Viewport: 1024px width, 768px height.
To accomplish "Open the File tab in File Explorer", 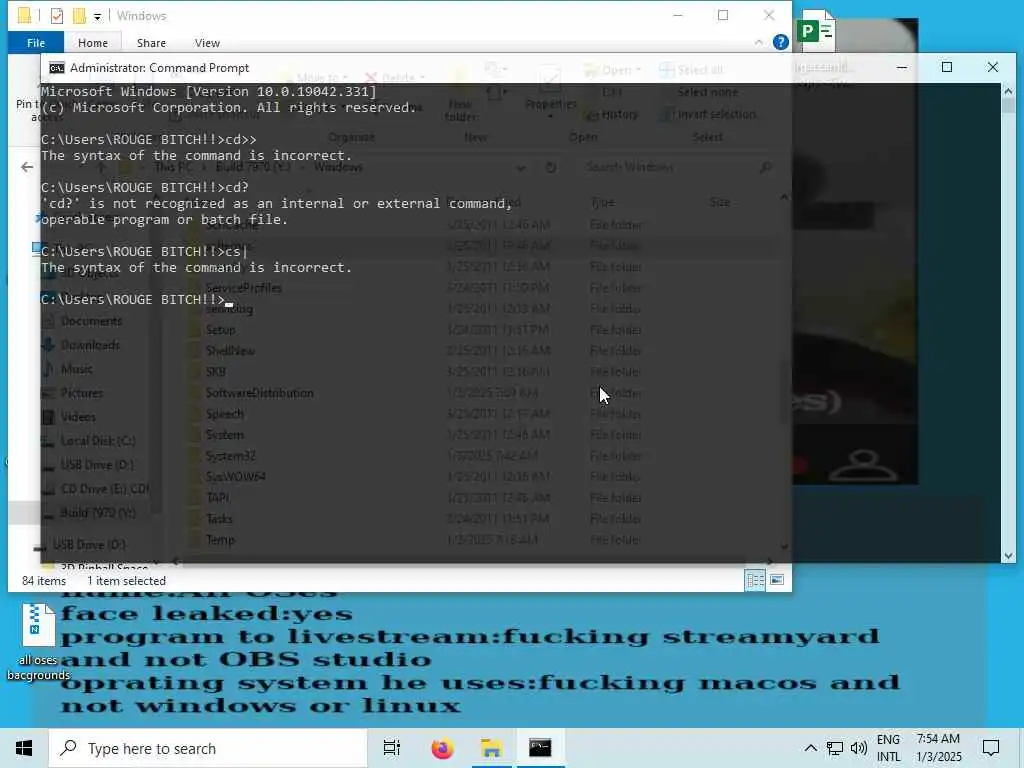I will tap(36, 42).
